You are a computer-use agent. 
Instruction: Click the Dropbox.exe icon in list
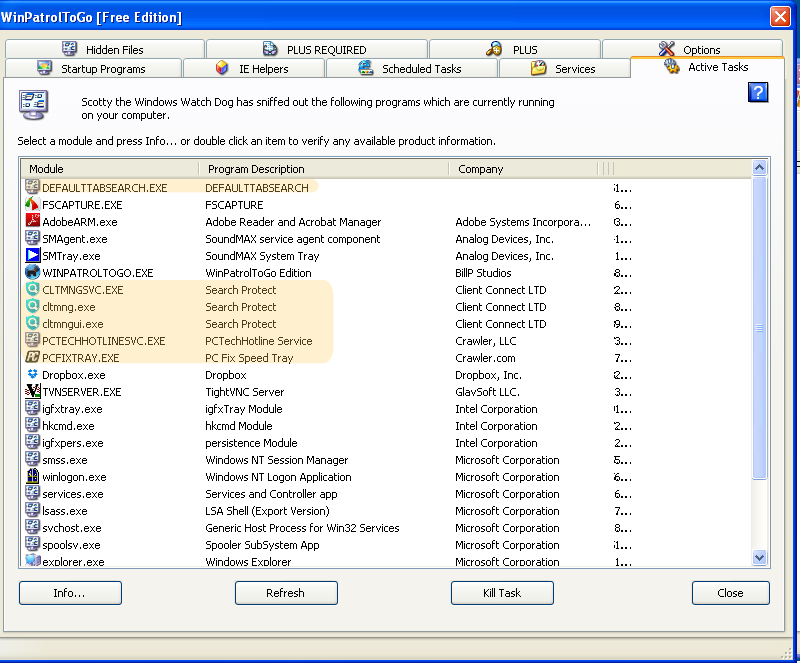tap(33, 375)
